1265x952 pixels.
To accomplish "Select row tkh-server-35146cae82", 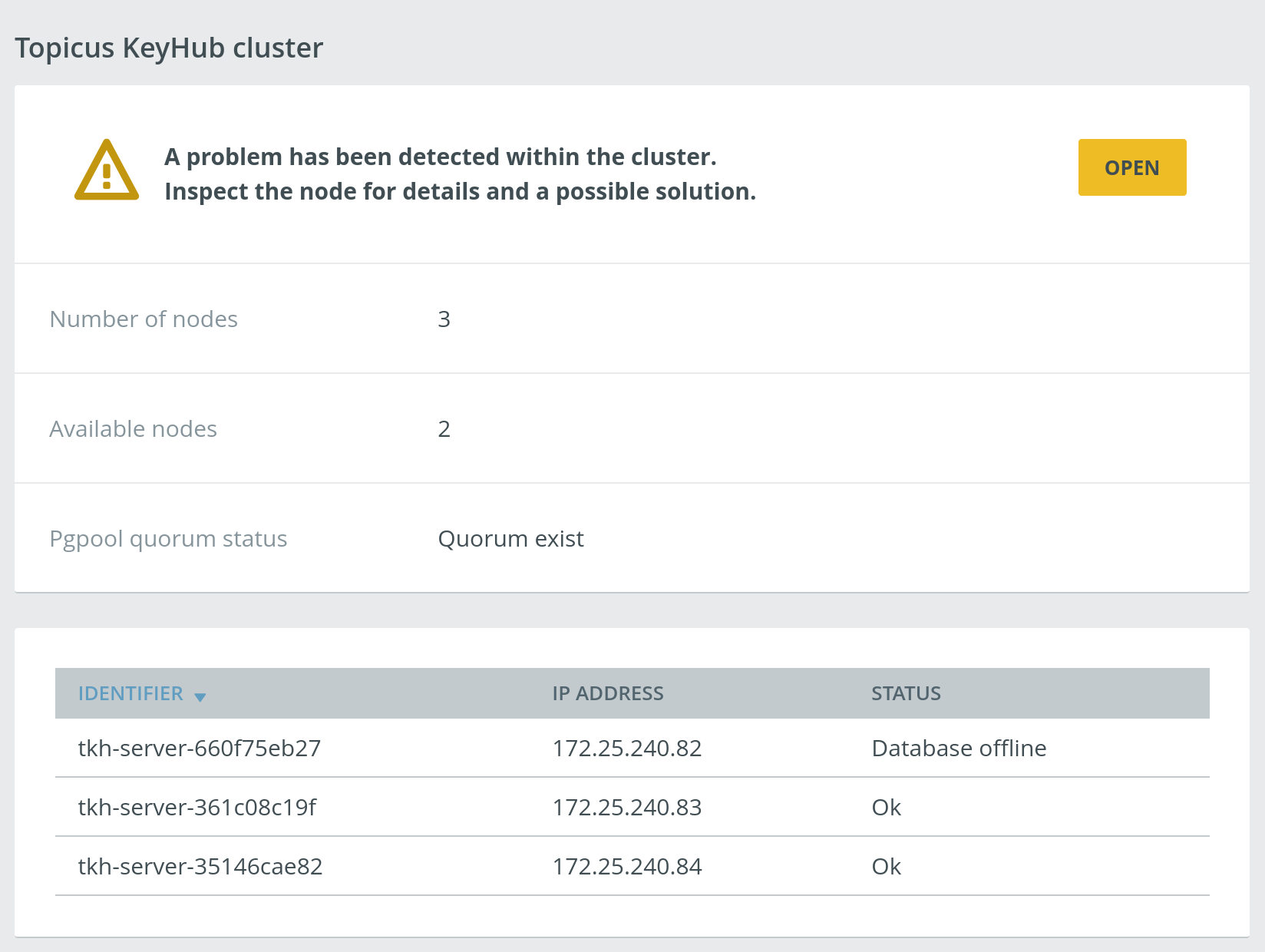I will tap(632, 866).
